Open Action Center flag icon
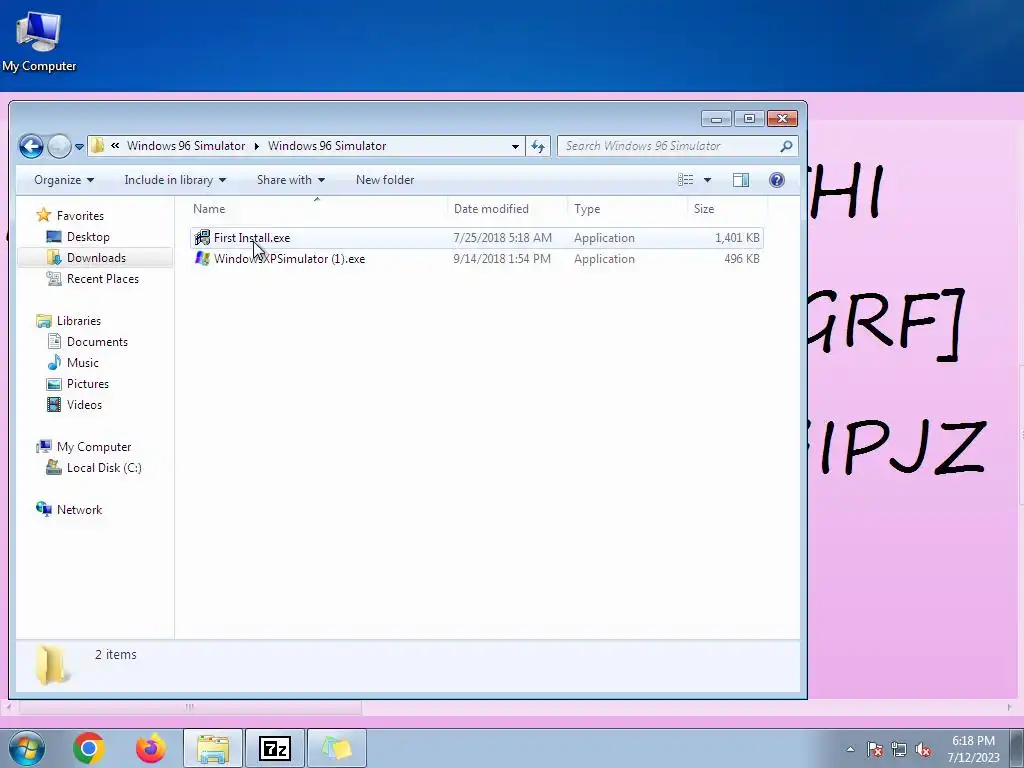The height and width of the screenshot is (768, 1024). (875, 749)
